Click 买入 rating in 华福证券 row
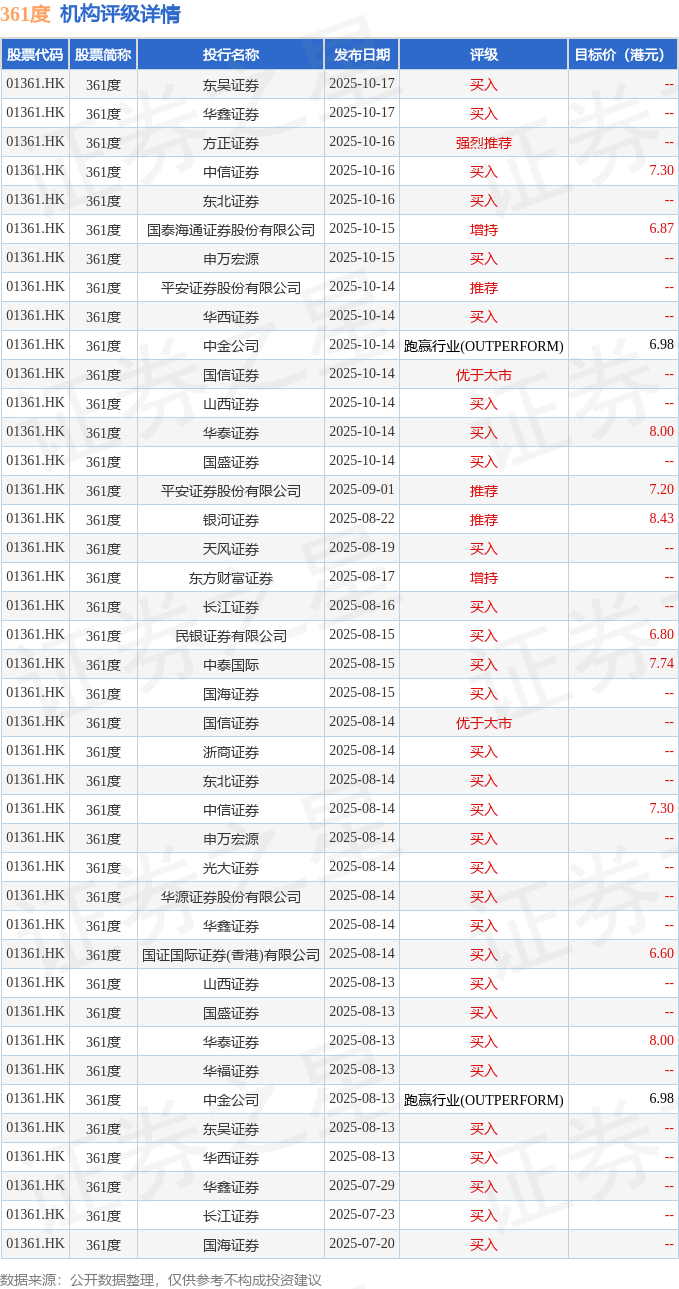This screenshot has height=1289, width=679. [x=484, y=1071]
